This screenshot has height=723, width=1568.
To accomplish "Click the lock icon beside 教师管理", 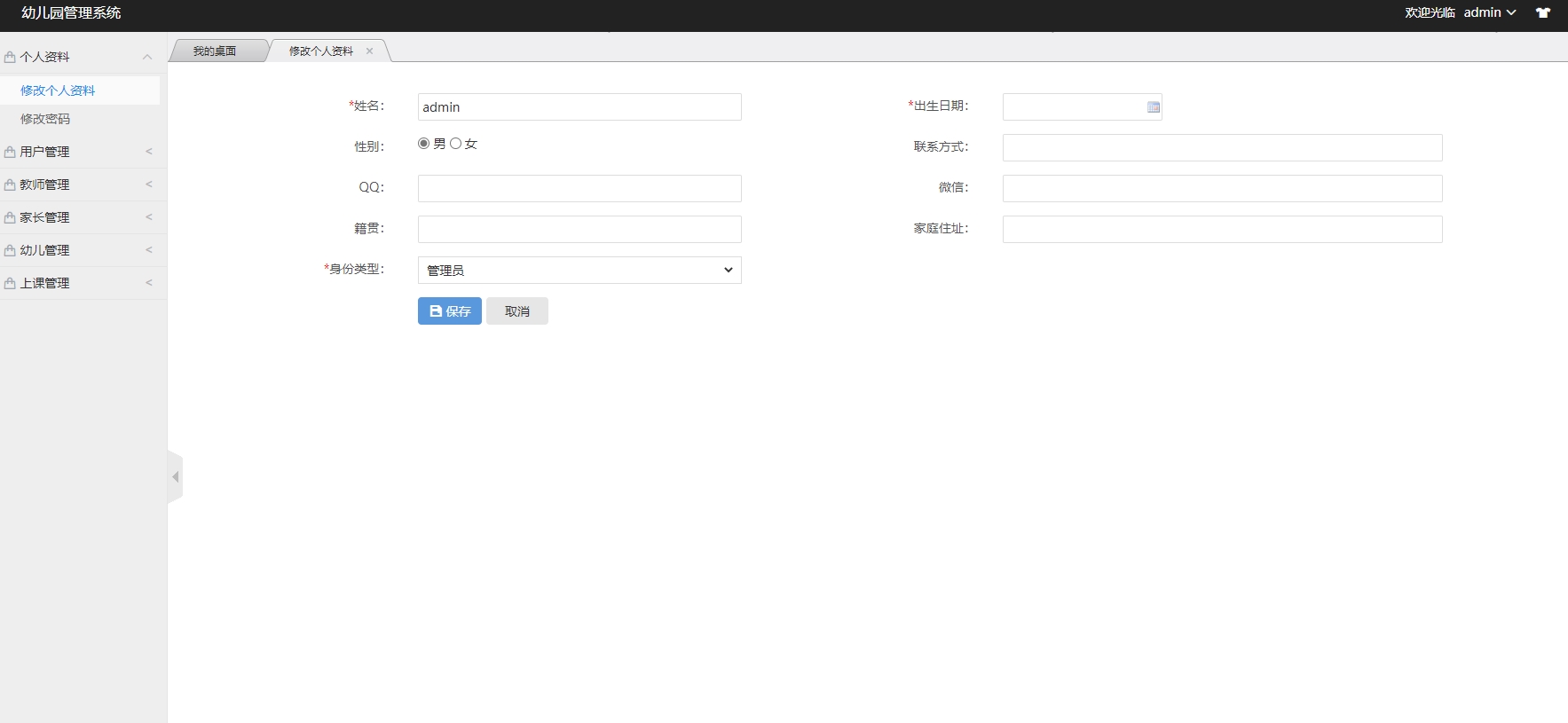I will [x=10, y=185].
